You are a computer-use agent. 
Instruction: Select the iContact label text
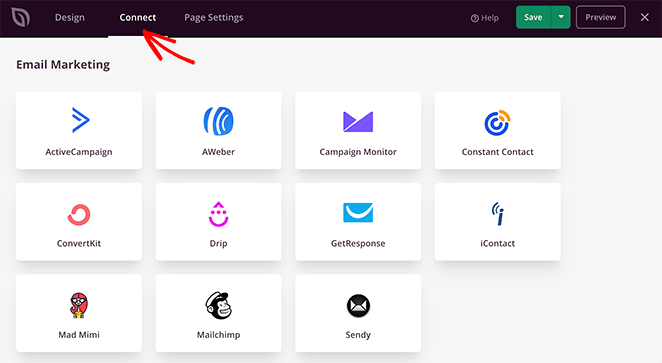click(x=497, y=244)
